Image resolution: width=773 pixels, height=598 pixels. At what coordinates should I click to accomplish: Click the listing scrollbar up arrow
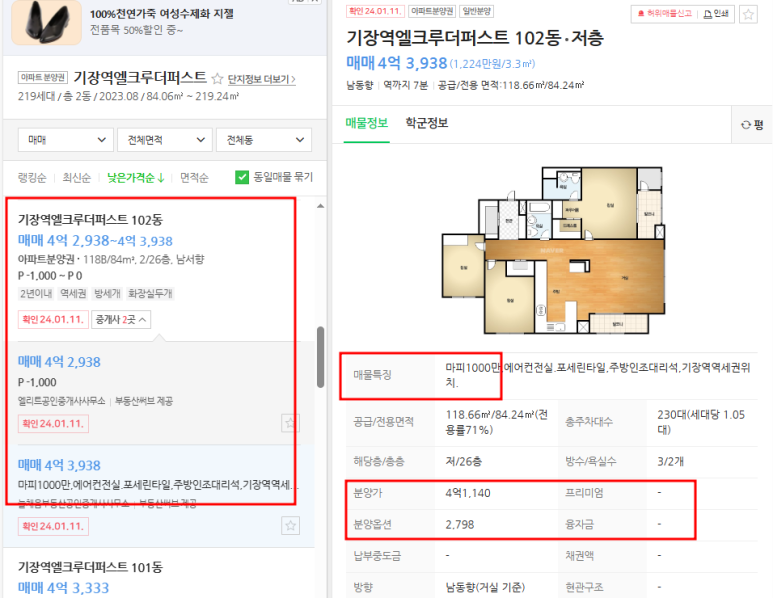pyautogui.click(x=320, y=206)
